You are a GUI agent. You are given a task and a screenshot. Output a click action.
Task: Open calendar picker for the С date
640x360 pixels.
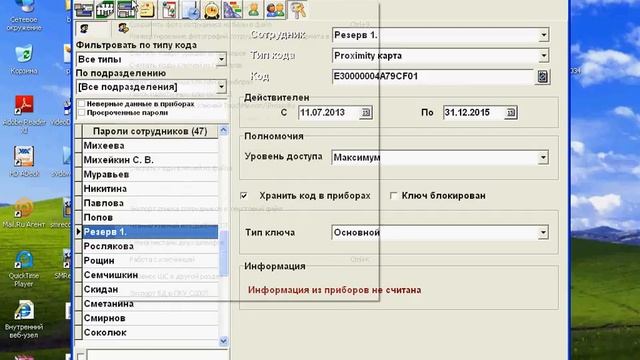coord(366,113)
